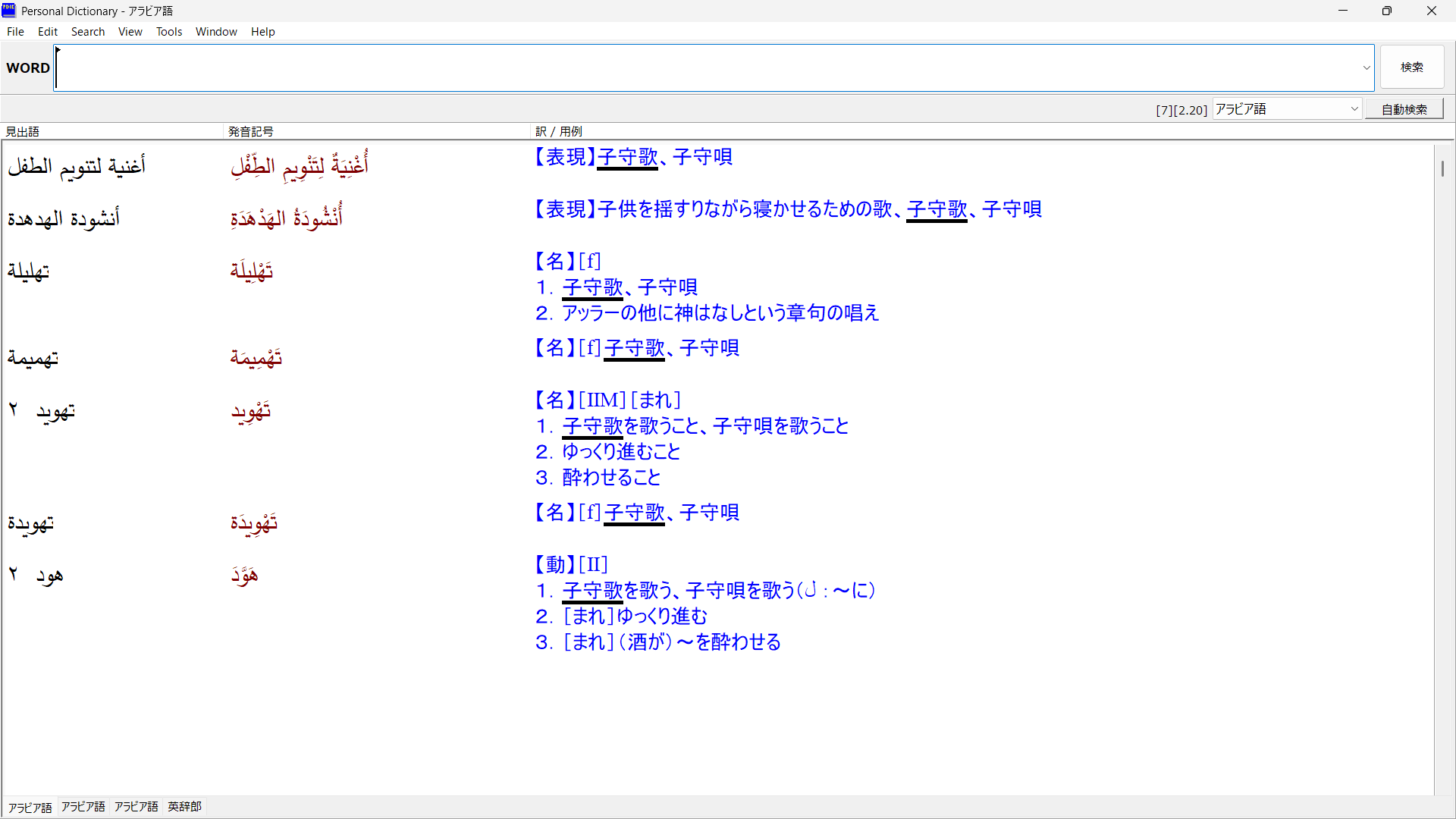Switch to the 英辞郎 tab at bottom
This screenshot has width=1456, height=819.
[x=184, y=807]
